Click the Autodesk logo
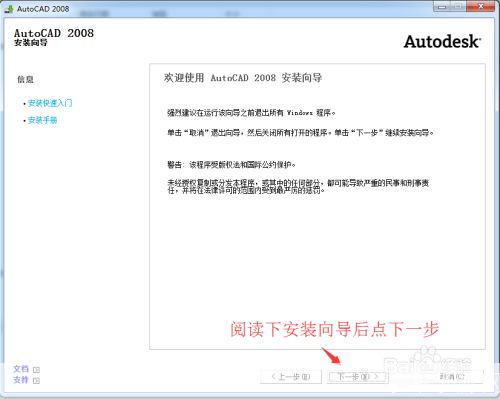The image size is (500, 399). pyautogui.click(x=442, y=42)
